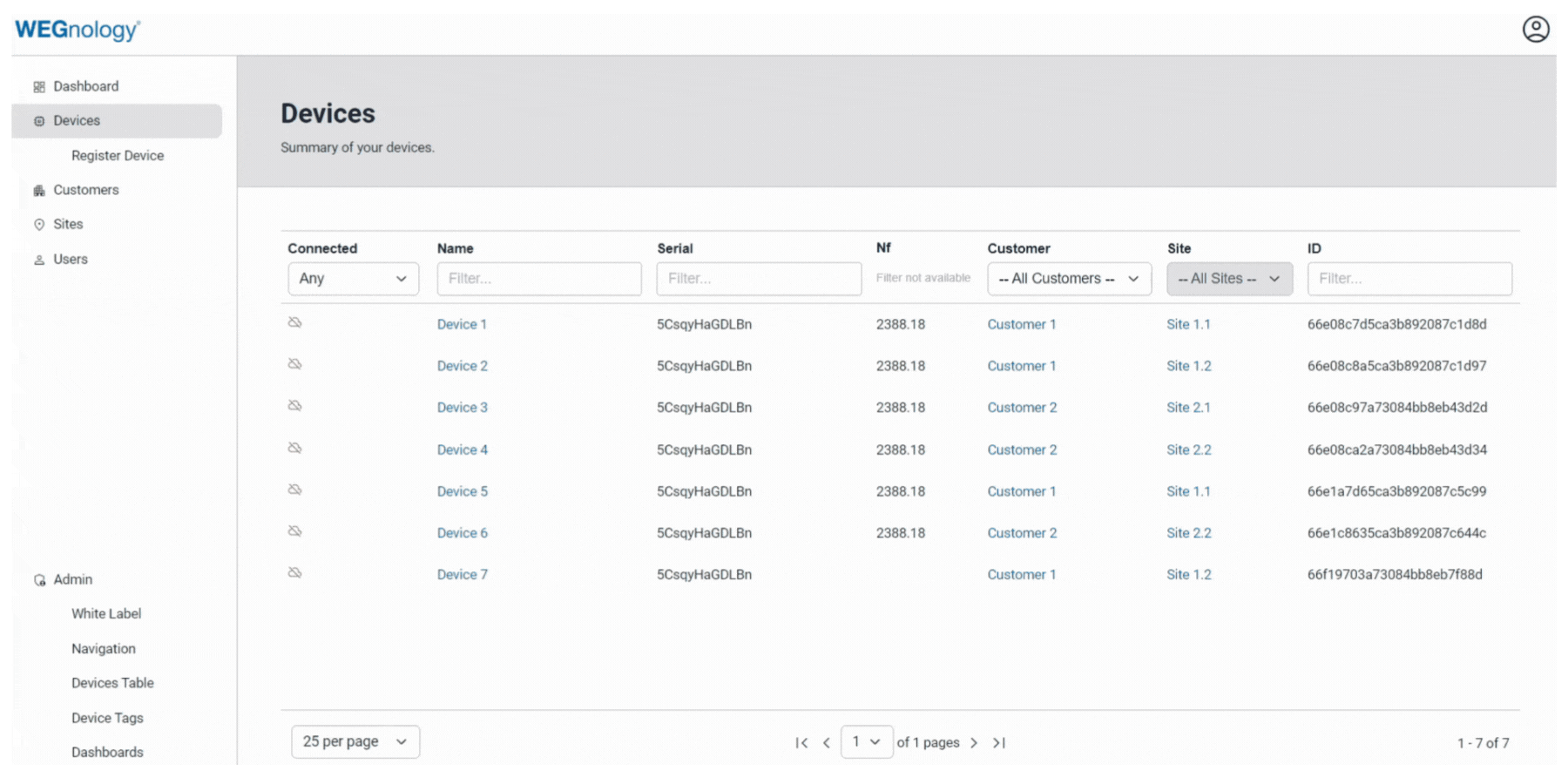Click the Users person icon in sidebar

39,260
